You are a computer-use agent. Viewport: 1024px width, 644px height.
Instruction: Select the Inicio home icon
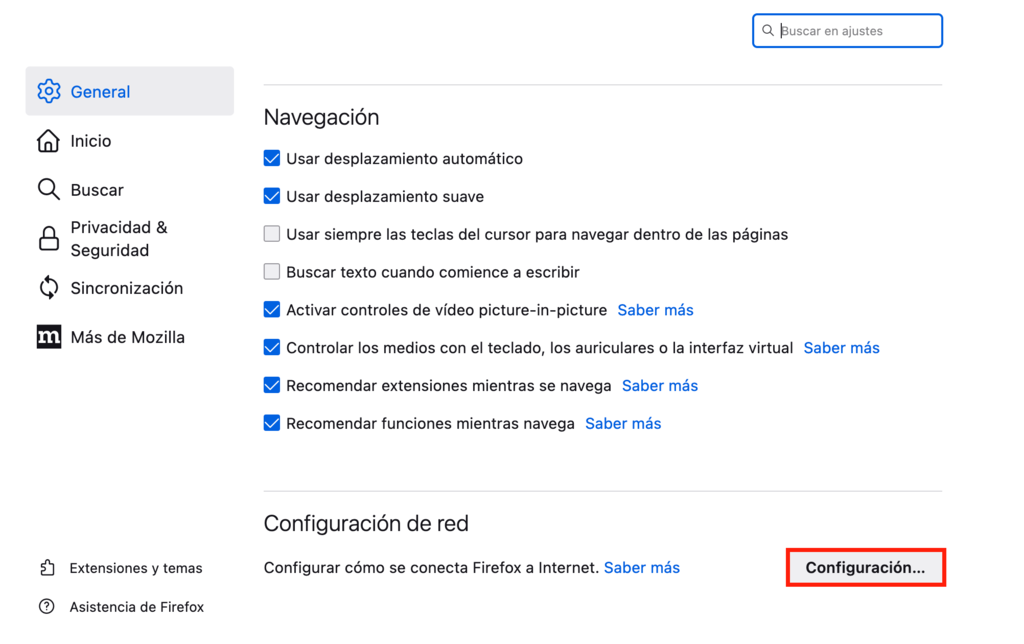pos(47,141)
